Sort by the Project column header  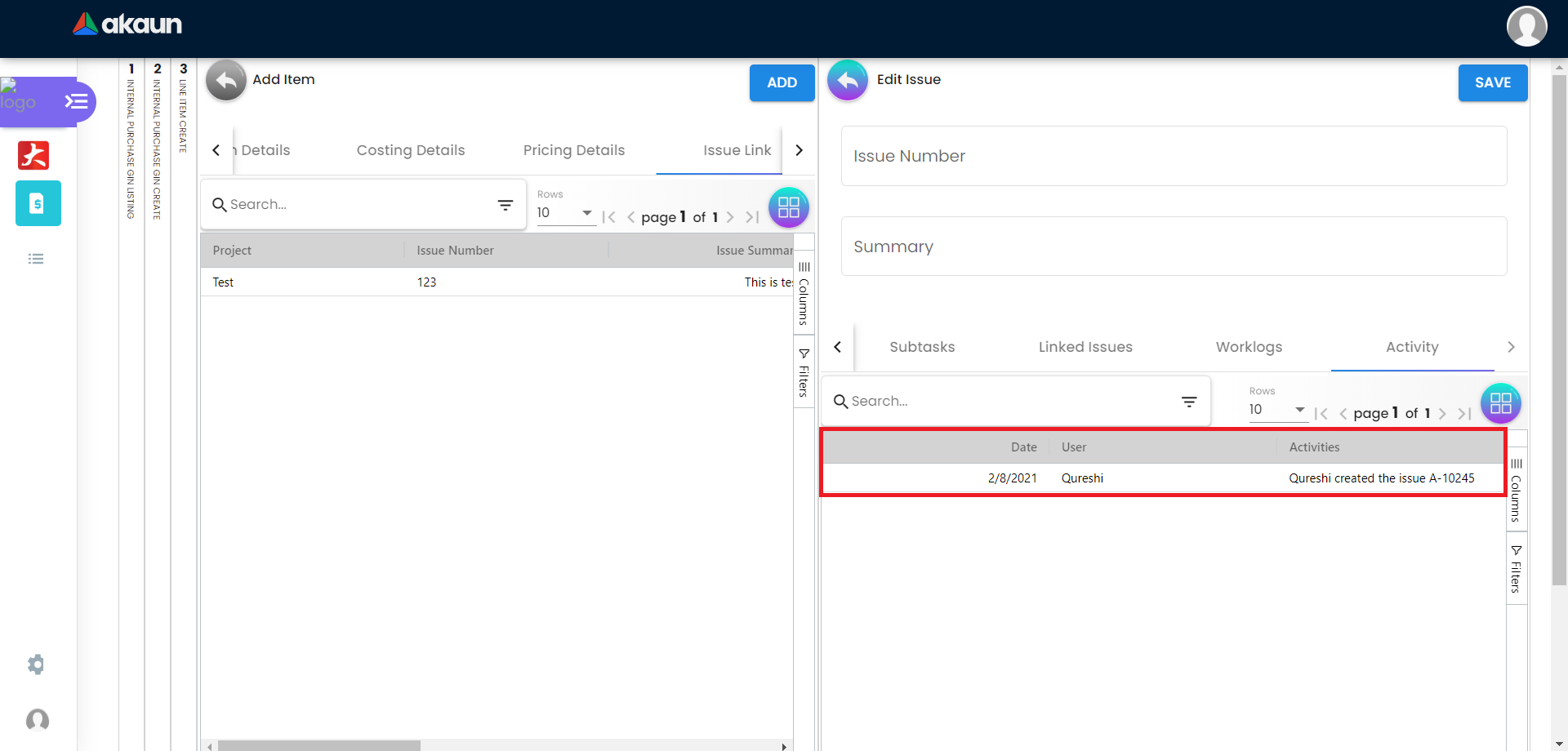[x=302, y=251]
